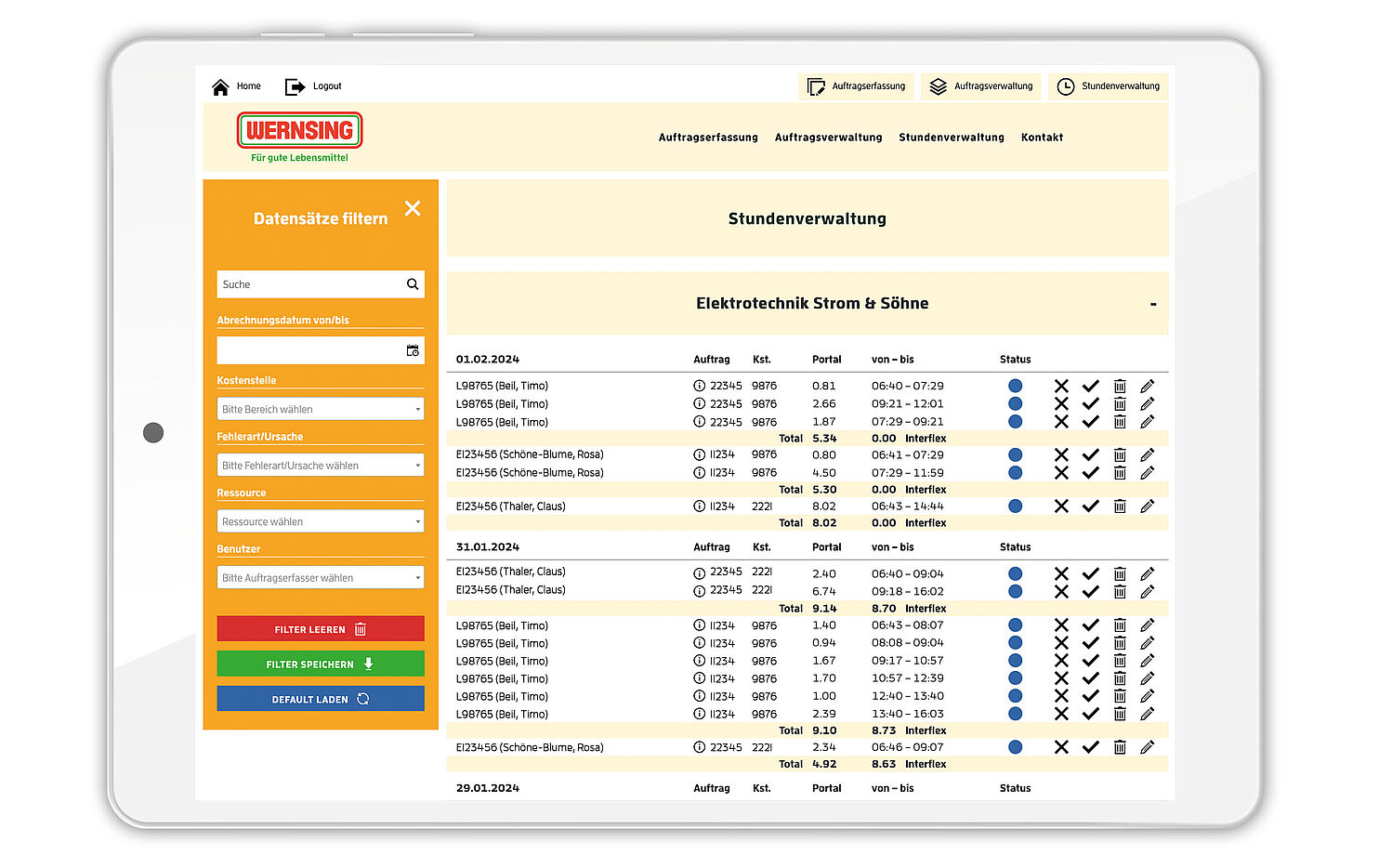Click FILTER LEEREN red button
This screenshot has height=868, width=1379.
point(321,629)
